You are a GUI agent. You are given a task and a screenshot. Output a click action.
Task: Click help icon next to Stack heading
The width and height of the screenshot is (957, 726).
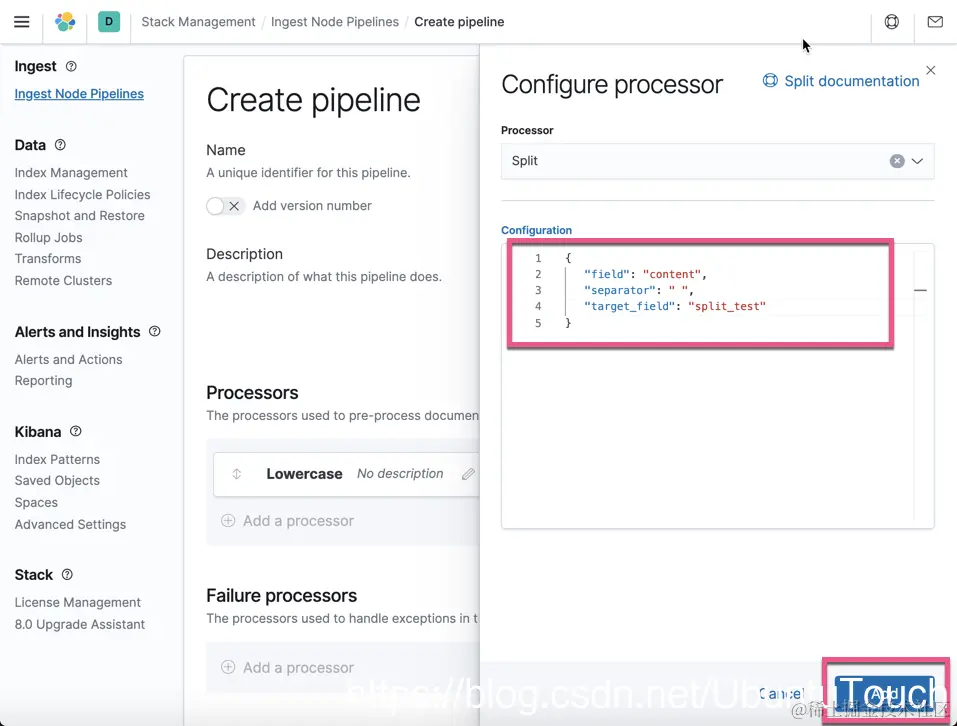tap(67, 574)
